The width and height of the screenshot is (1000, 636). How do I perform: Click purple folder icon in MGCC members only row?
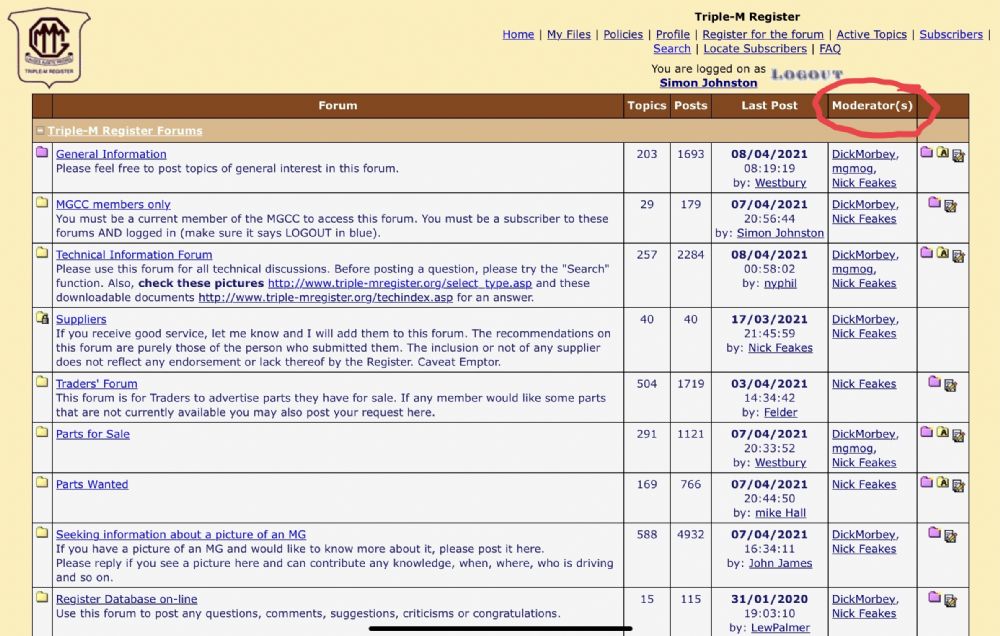(934, 203)
